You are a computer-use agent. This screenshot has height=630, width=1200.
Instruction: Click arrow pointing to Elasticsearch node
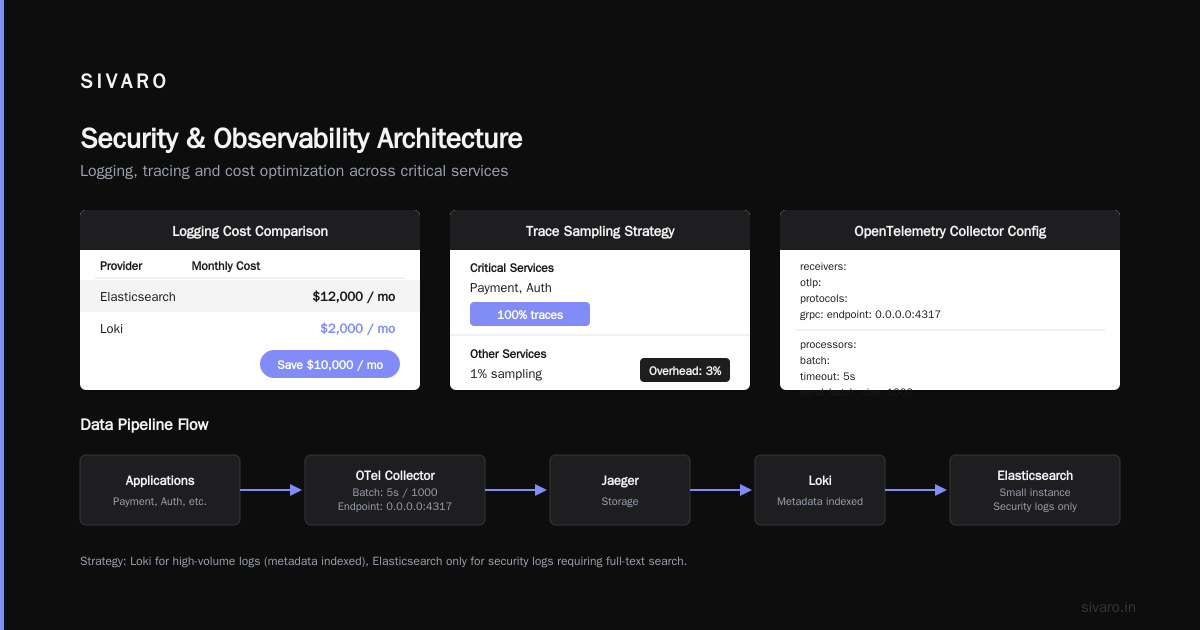click(x=916, y=490)
